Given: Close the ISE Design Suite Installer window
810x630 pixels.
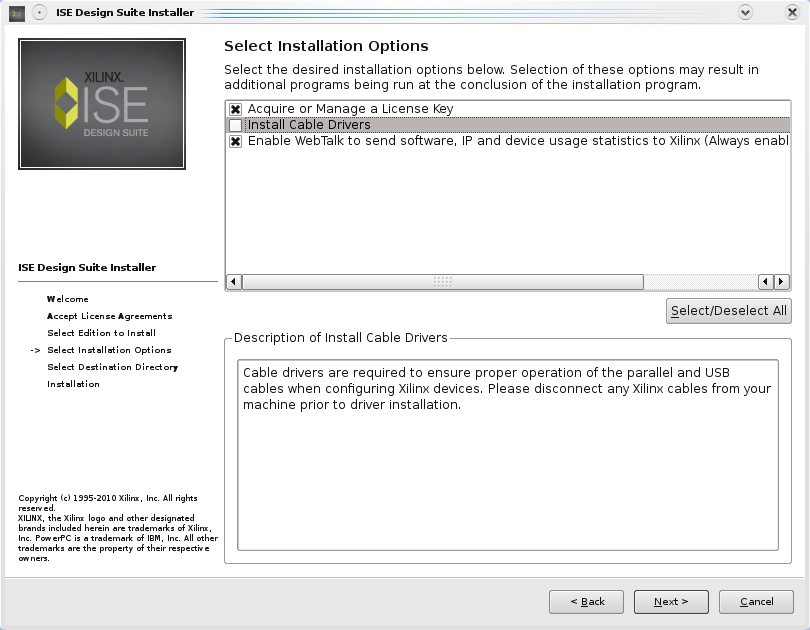Looking at the screenshot, I should tap(792, 12).
